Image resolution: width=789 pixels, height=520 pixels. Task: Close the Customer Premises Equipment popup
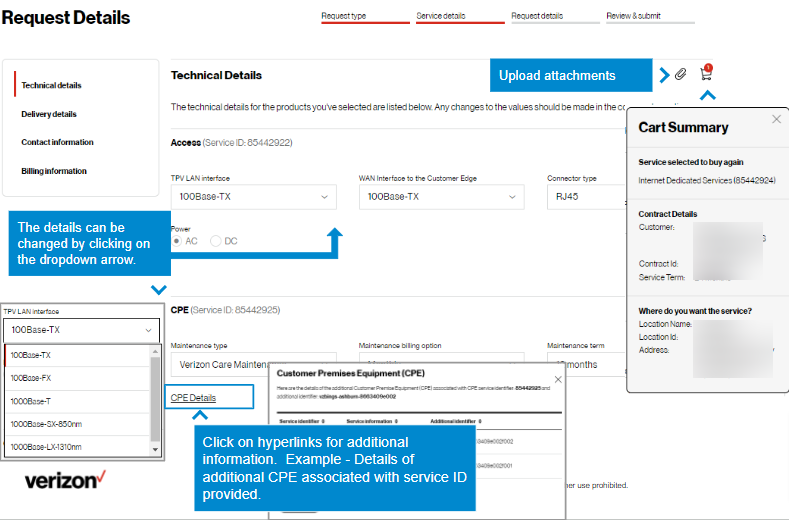(x=558, y=380)
